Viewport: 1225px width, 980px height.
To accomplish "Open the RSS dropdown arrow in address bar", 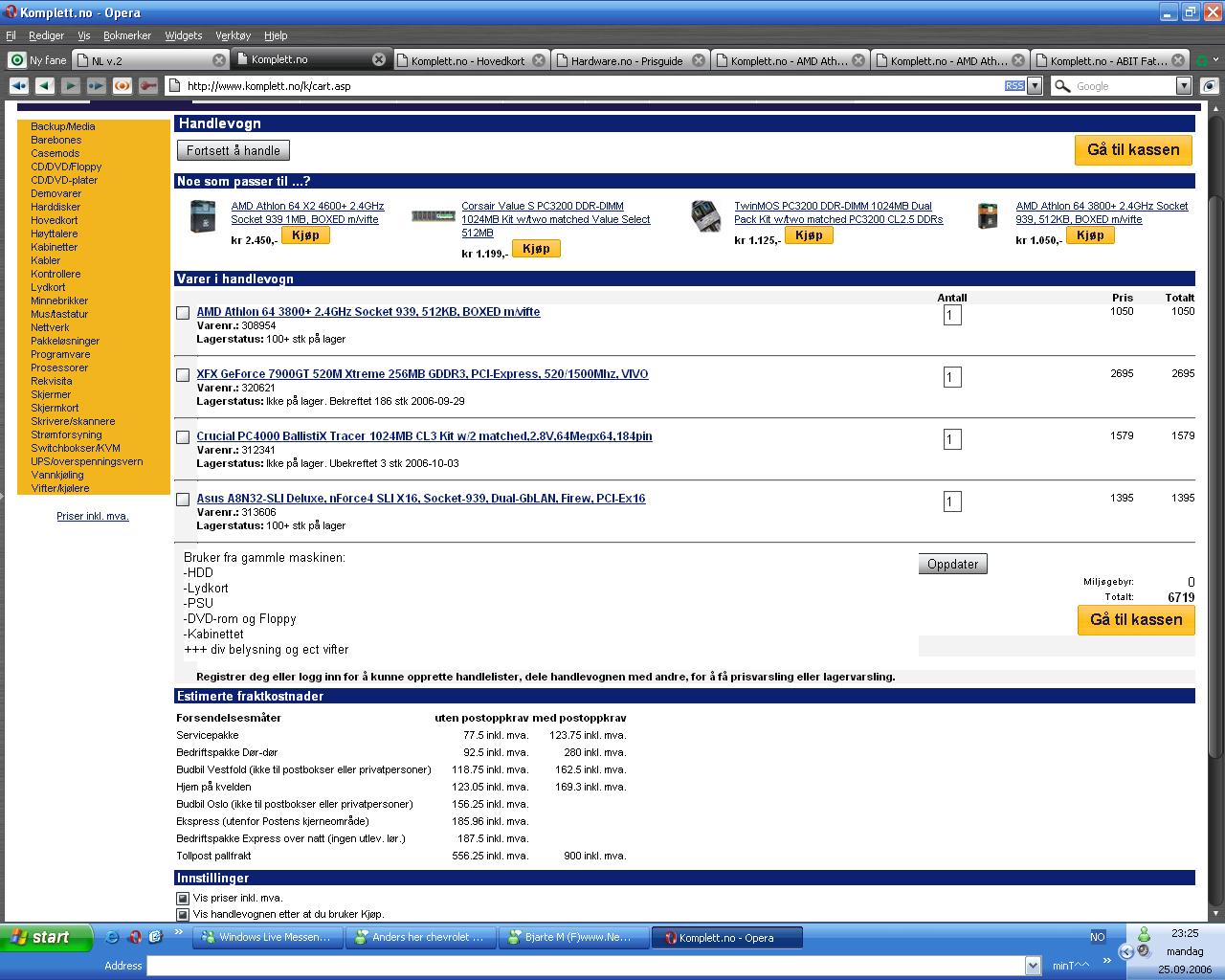I will (1035, 85).
